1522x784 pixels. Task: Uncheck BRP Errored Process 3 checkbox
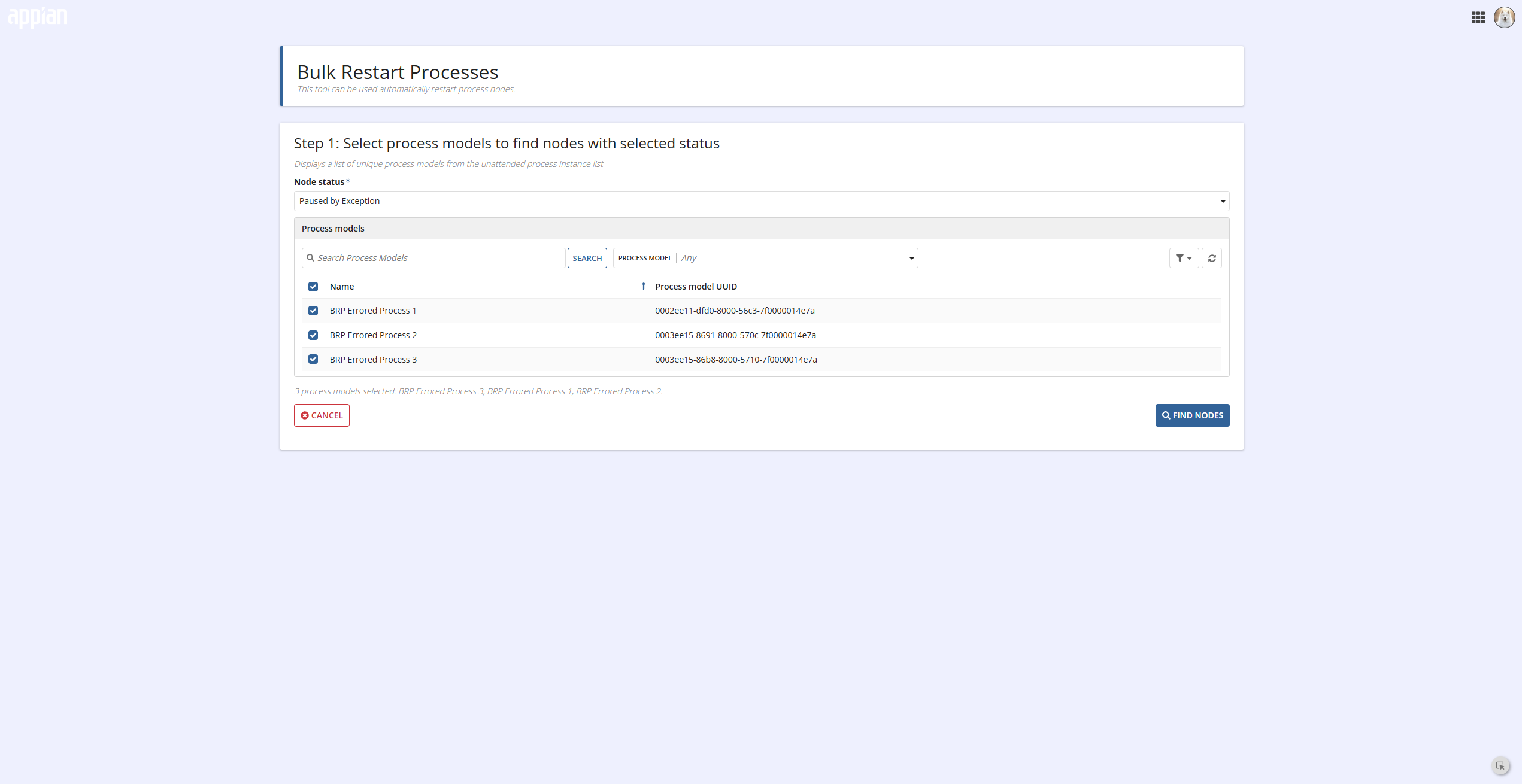click(x=313, y=359)
